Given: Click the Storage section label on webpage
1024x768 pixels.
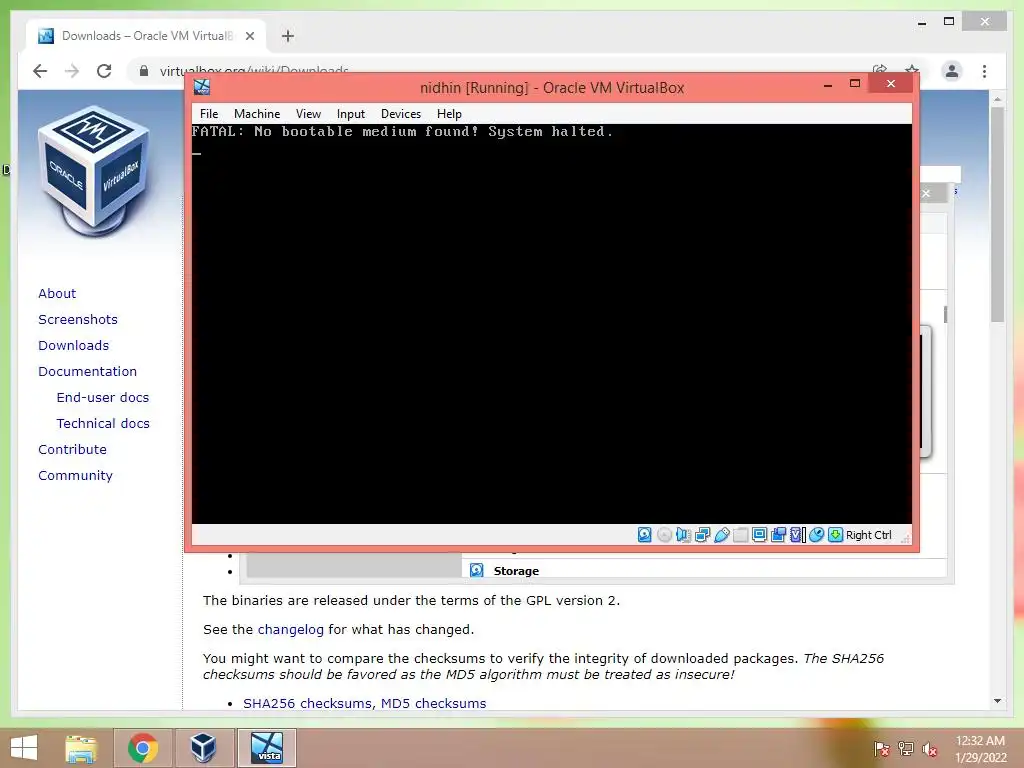Looking at the screenshot, I should (x=516, y=571).
